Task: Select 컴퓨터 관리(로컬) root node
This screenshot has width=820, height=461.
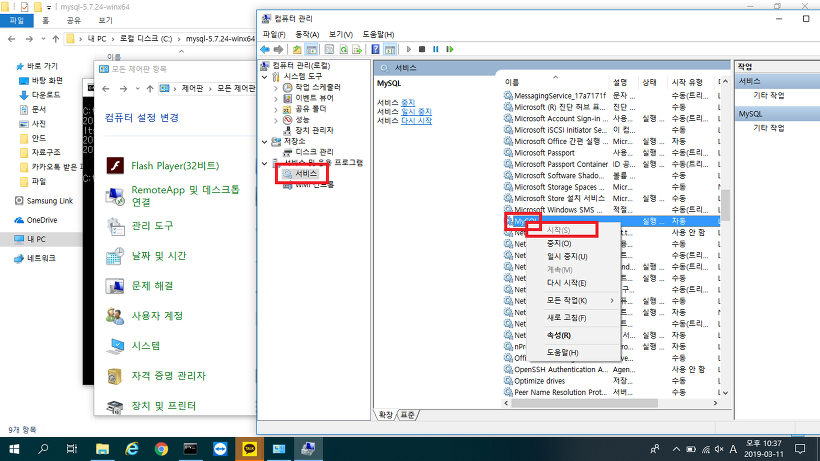Action: point(301,65)
